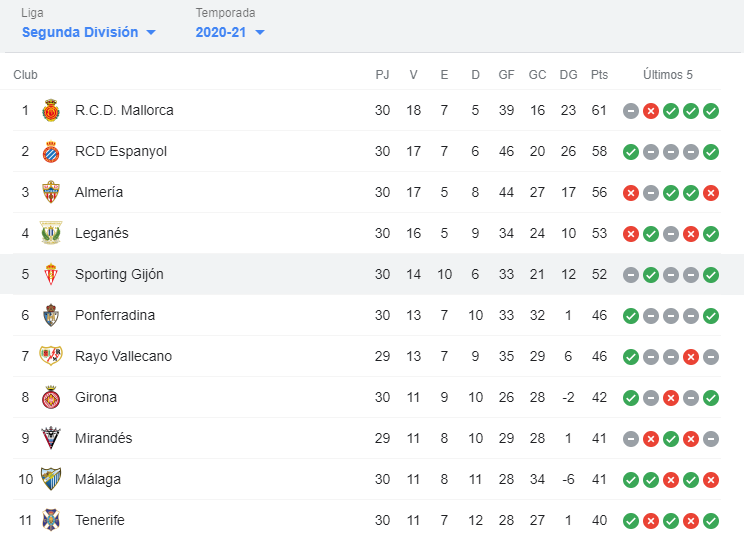Viewport: 744px width, 536px height.
Task: Click the Rayo Vallecano club crest
Action: 51,356
